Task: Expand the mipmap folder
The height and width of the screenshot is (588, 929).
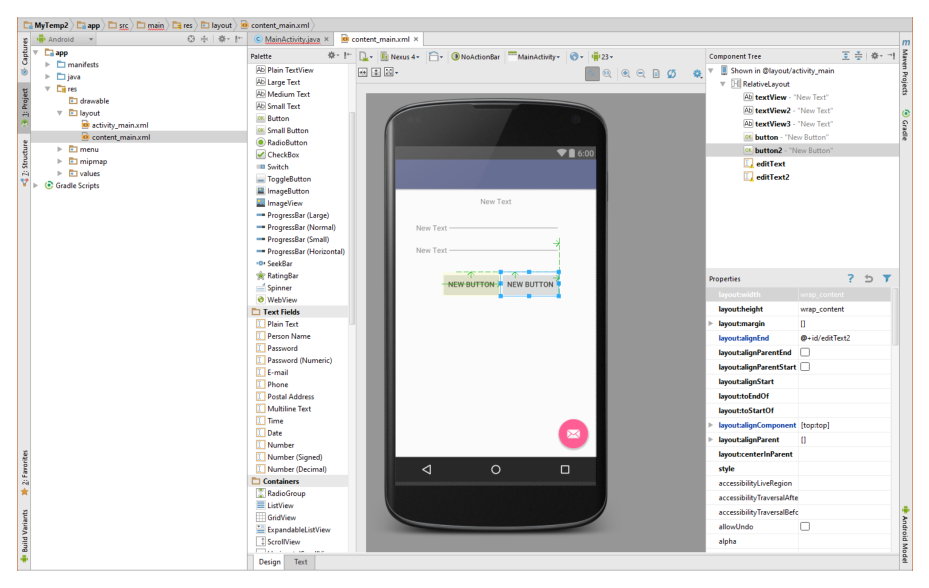Action: coord(60,161)
